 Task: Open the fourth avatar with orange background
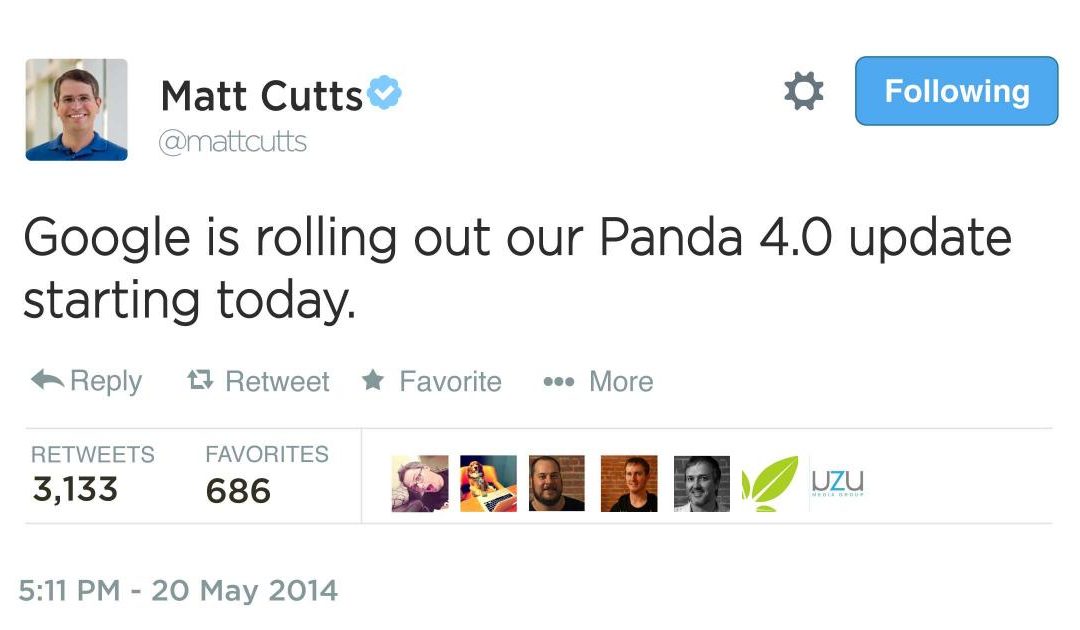click(629, 484)
